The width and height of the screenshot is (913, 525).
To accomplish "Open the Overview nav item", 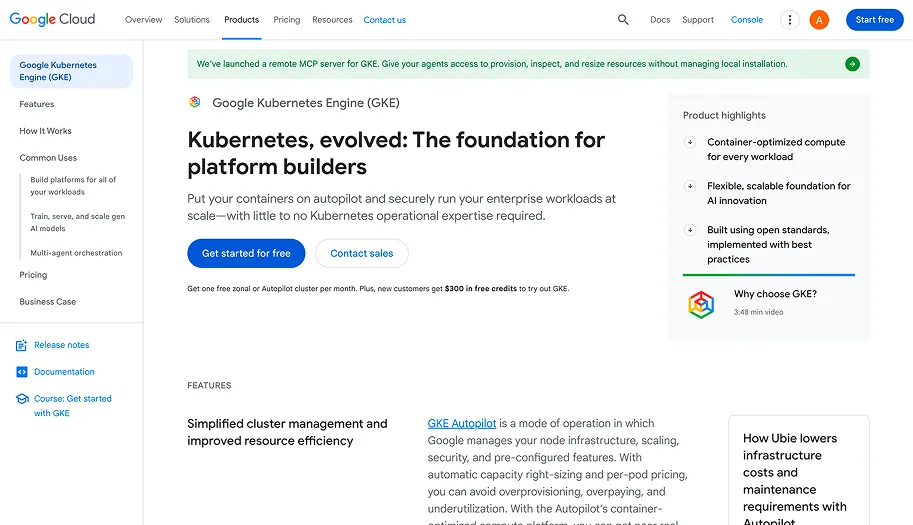I will pyautogui.click(x=143, y=20).
